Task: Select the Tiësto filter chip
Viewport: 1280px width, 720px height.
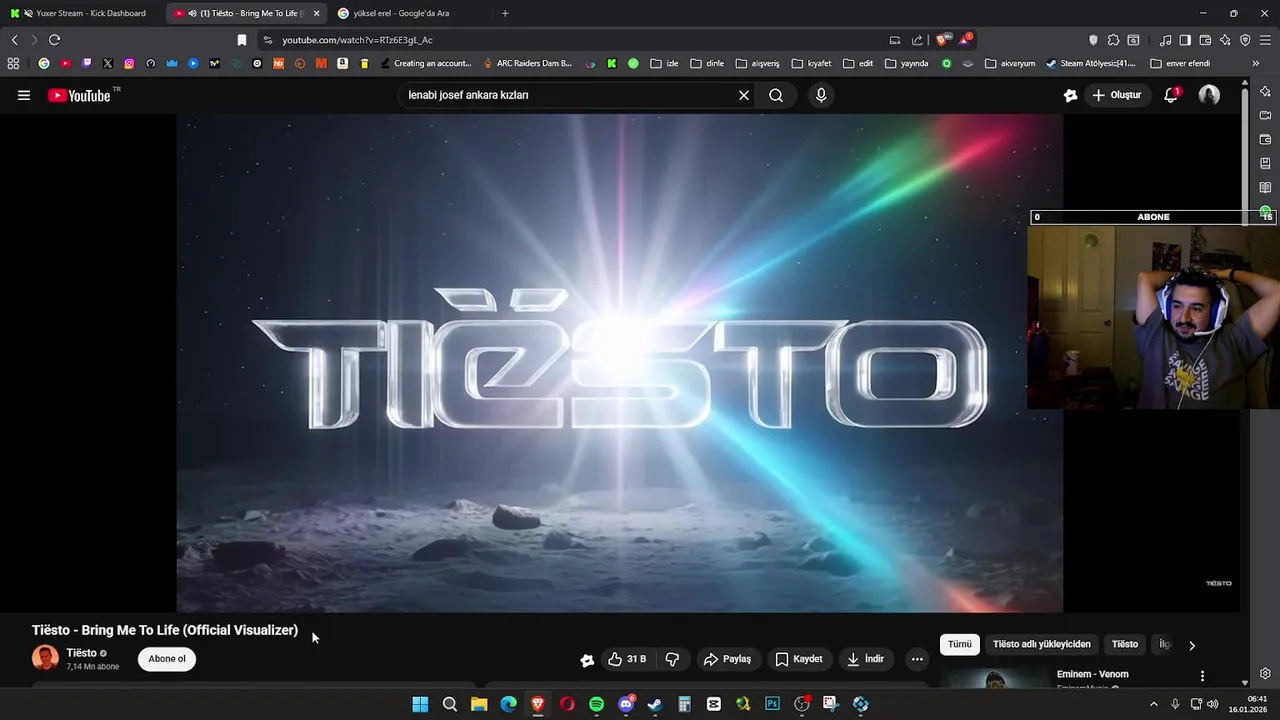Action: pyautogui.click(x=1125, y=644)
